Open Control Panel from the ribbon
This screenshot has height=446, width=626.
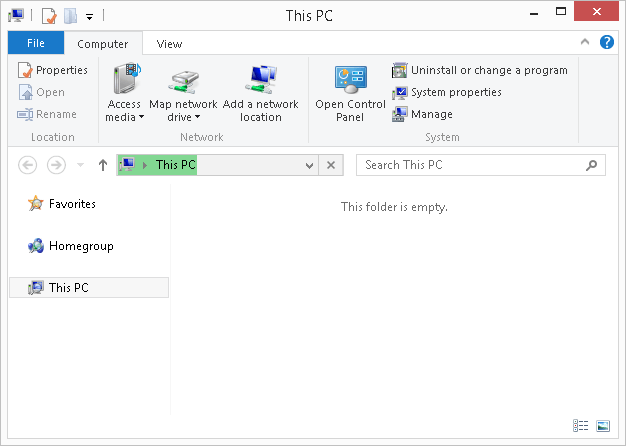tap(350, 93)
